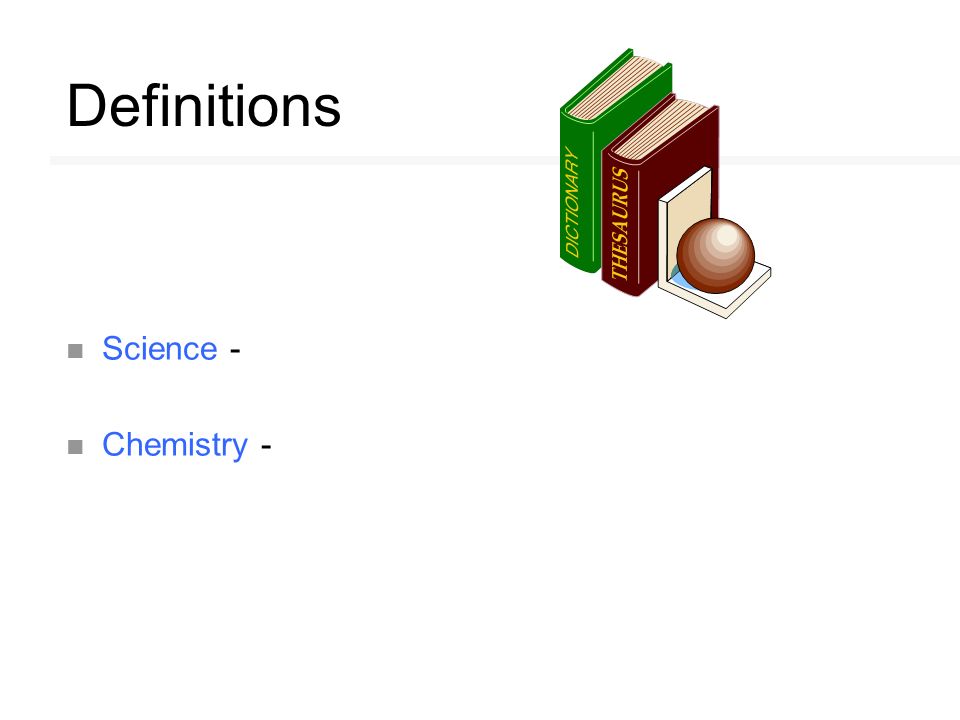Select page edges atop the green book

click(x=615, y=88)
